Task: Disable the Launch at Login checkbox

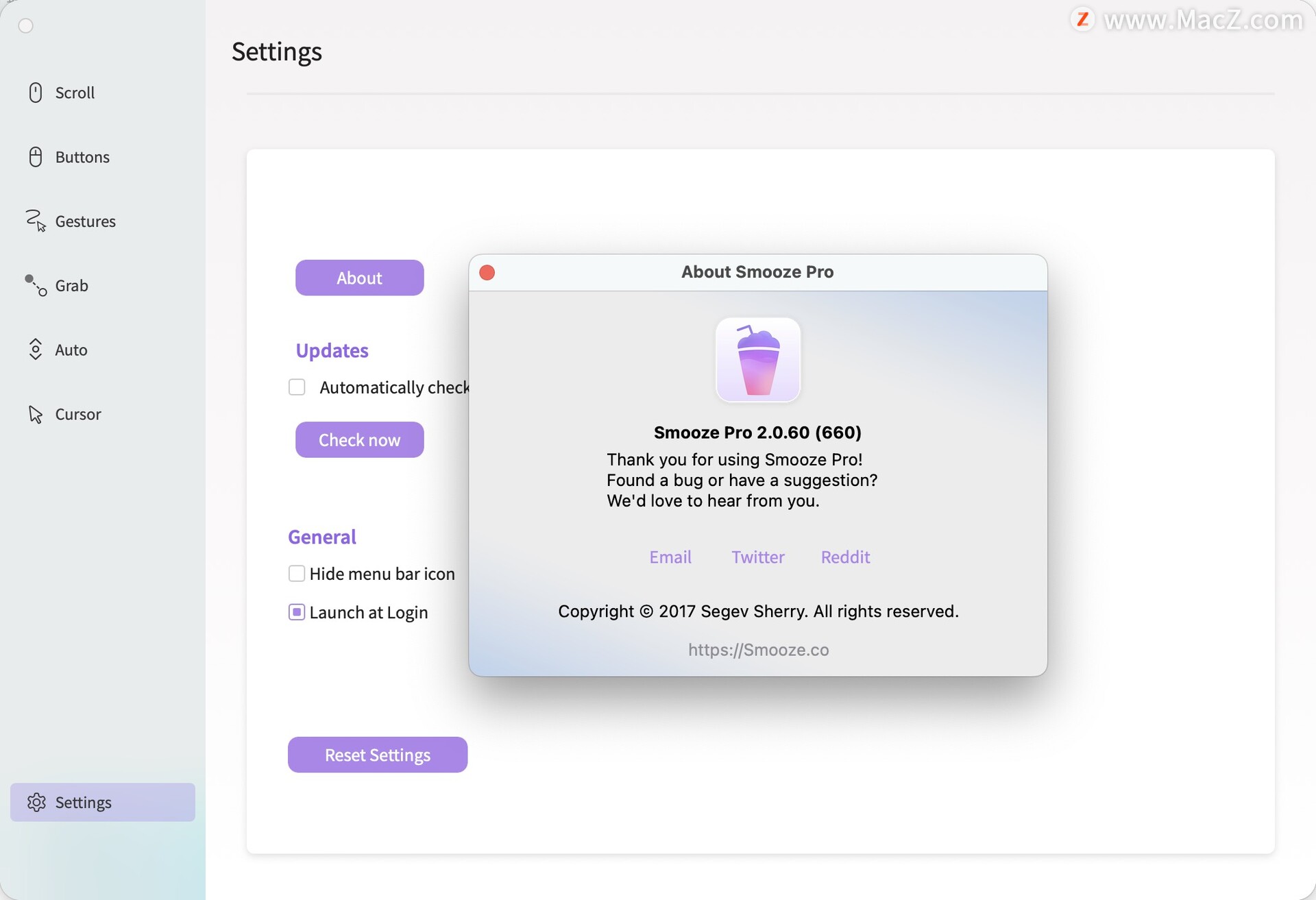Action: (x=297, y=612)
